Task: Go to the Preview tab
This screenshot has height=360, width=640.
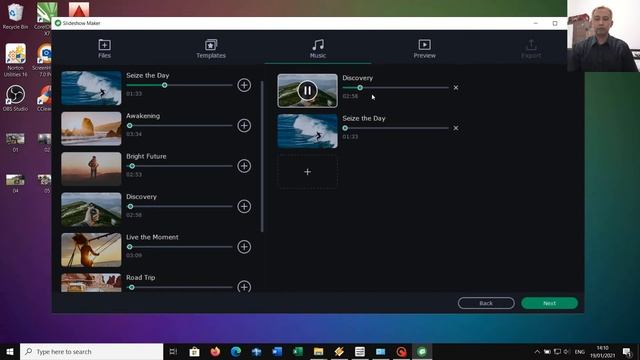Action: point(424,49)
